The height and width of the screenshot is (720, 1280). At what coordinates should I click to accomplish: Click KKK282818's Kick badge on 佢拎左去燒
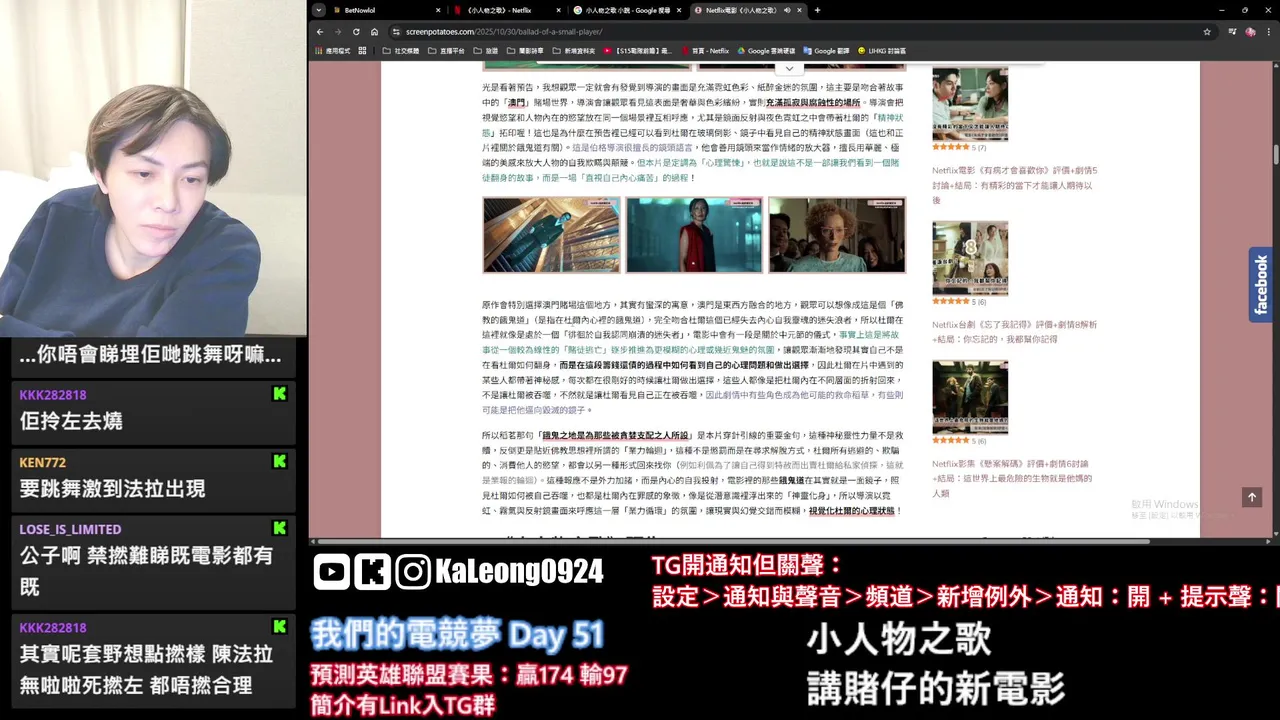(280, 394)
